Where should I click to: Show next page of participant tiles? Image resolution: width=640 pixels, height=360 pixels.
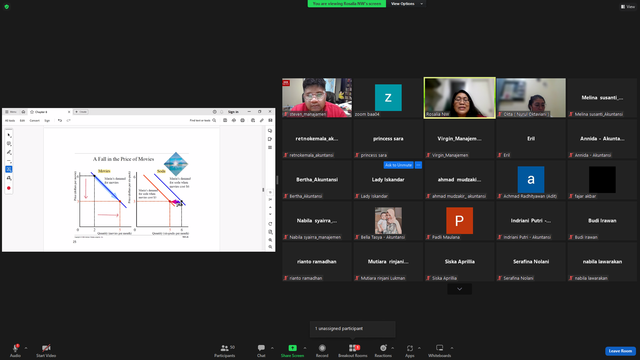pos(460,289)
